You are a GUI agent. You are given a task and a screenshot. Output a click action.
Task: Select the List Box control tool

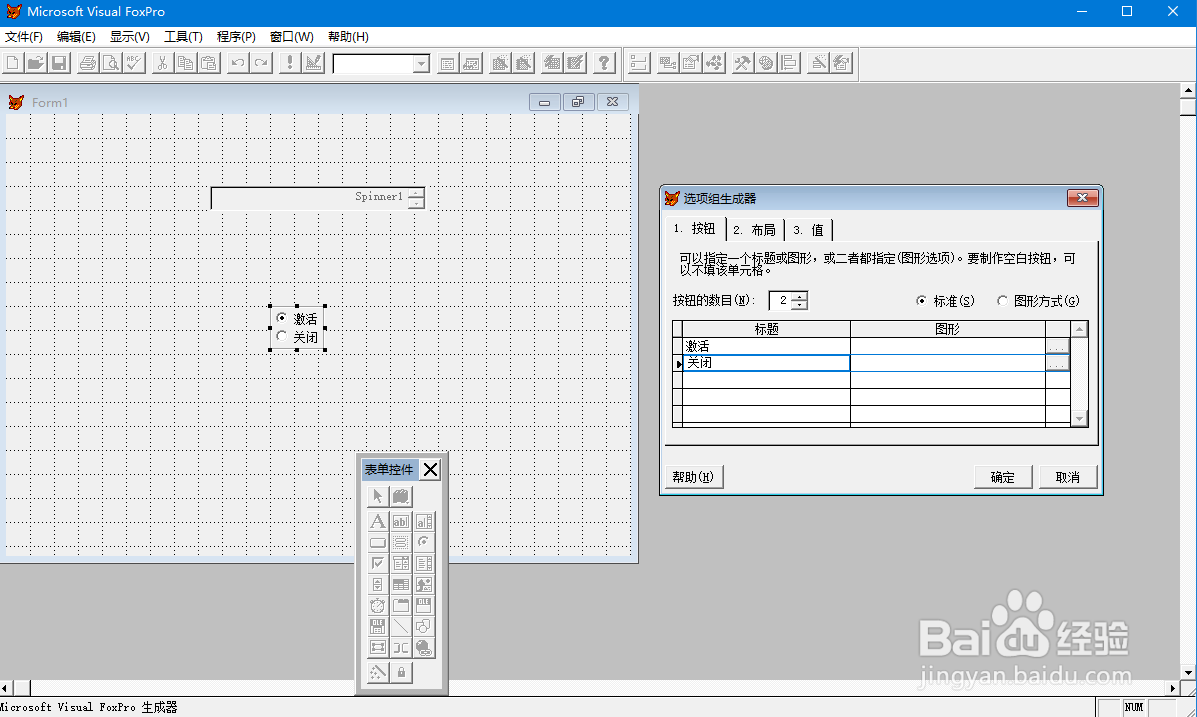(x=424, y=564)
